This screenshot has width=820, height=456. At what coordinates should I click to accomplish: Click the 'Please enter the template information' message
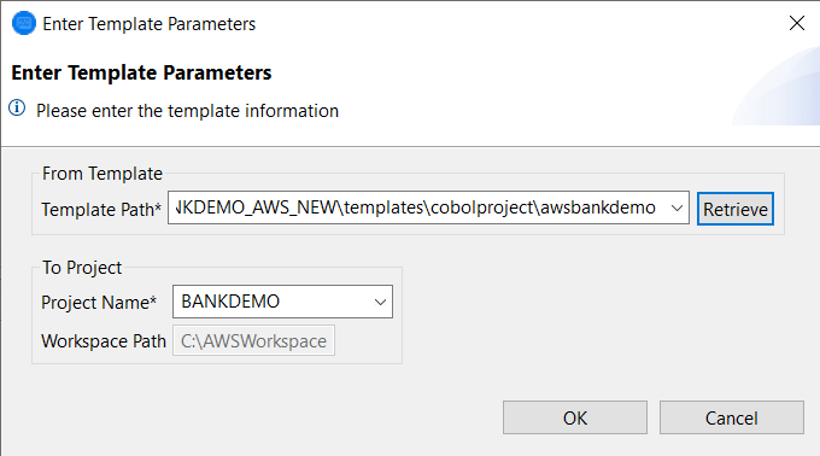pos(188,111)
